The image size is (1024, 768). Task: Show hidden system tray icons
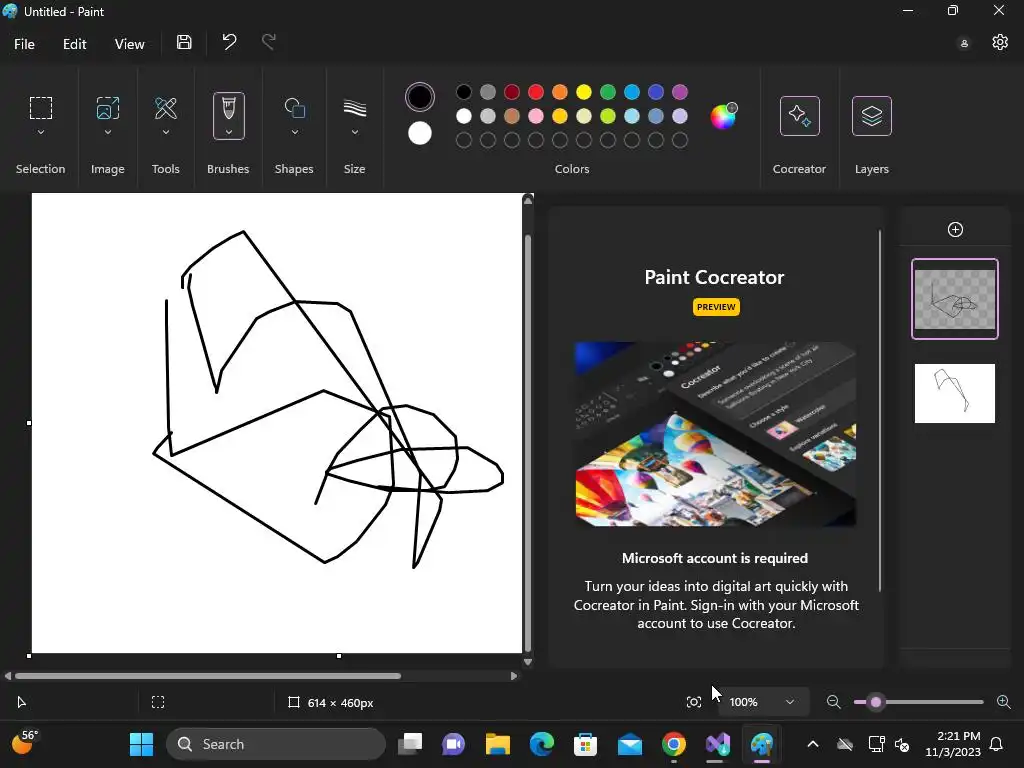pos(812,744)
